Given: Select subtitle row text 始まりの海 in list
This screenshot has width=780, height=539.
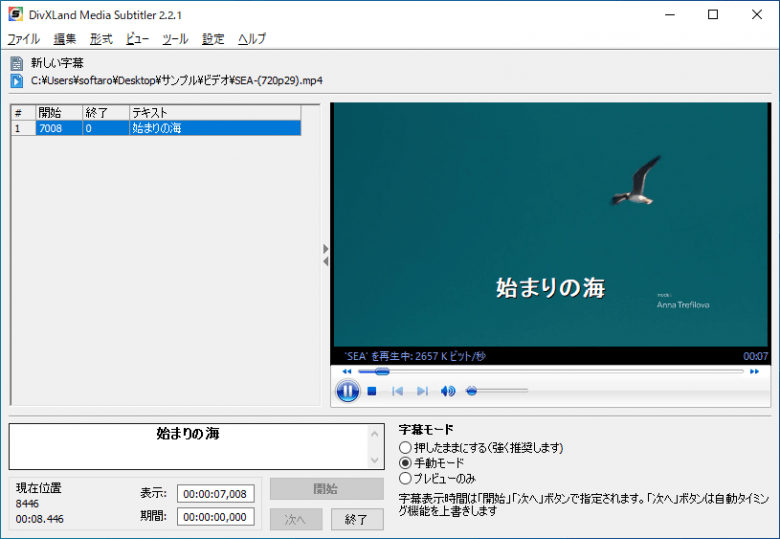Looking at the screenshot, I should click(x=215, y=128).
